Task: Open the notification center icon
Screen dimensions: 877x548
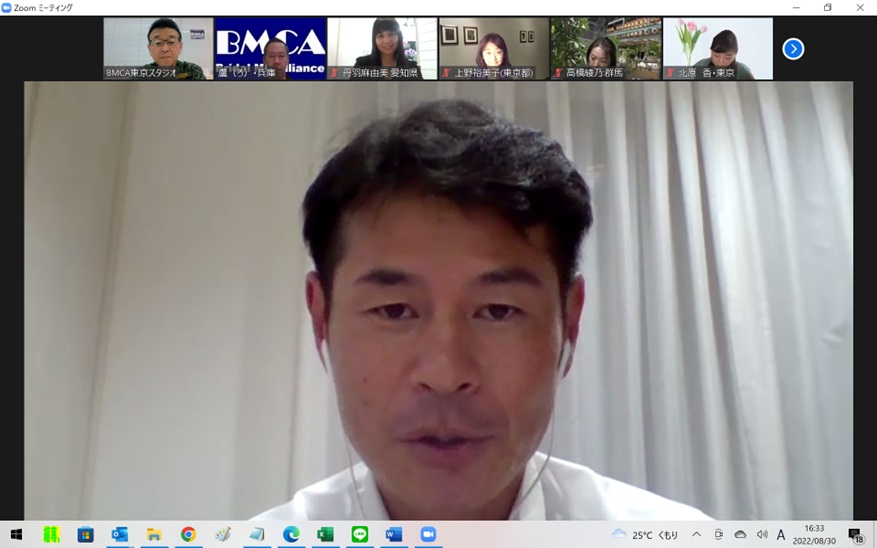Action: [855, 535]
